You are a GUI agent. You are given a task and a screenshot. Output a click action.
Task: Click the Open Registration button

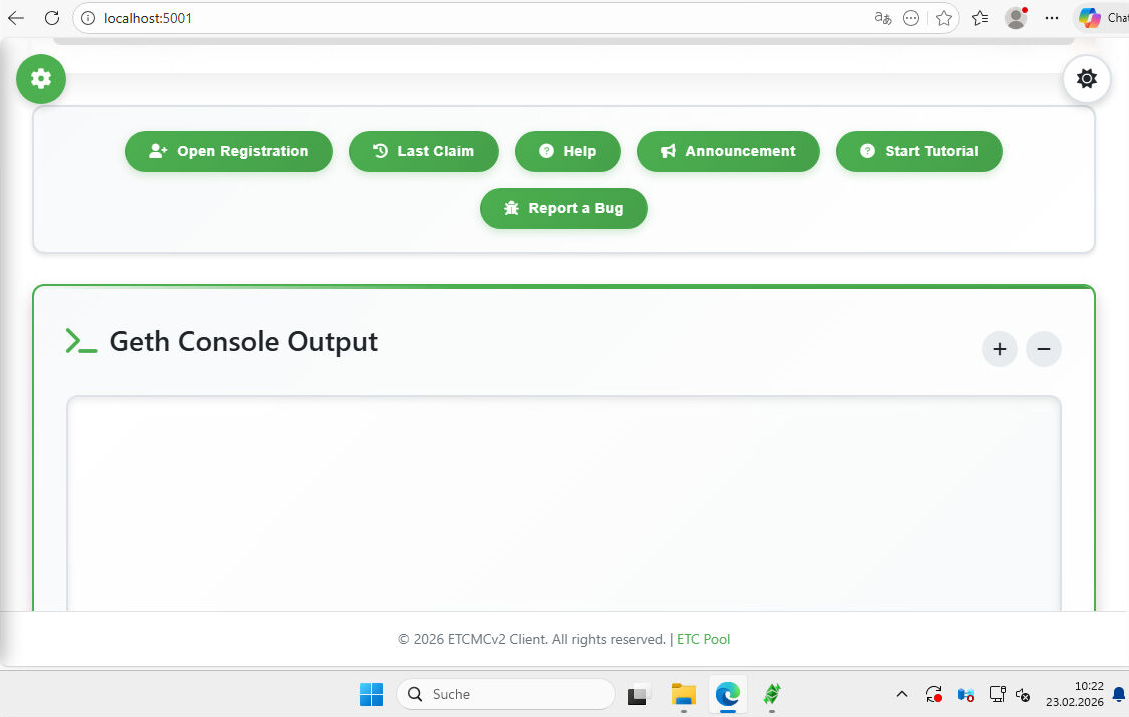point(228,151)
